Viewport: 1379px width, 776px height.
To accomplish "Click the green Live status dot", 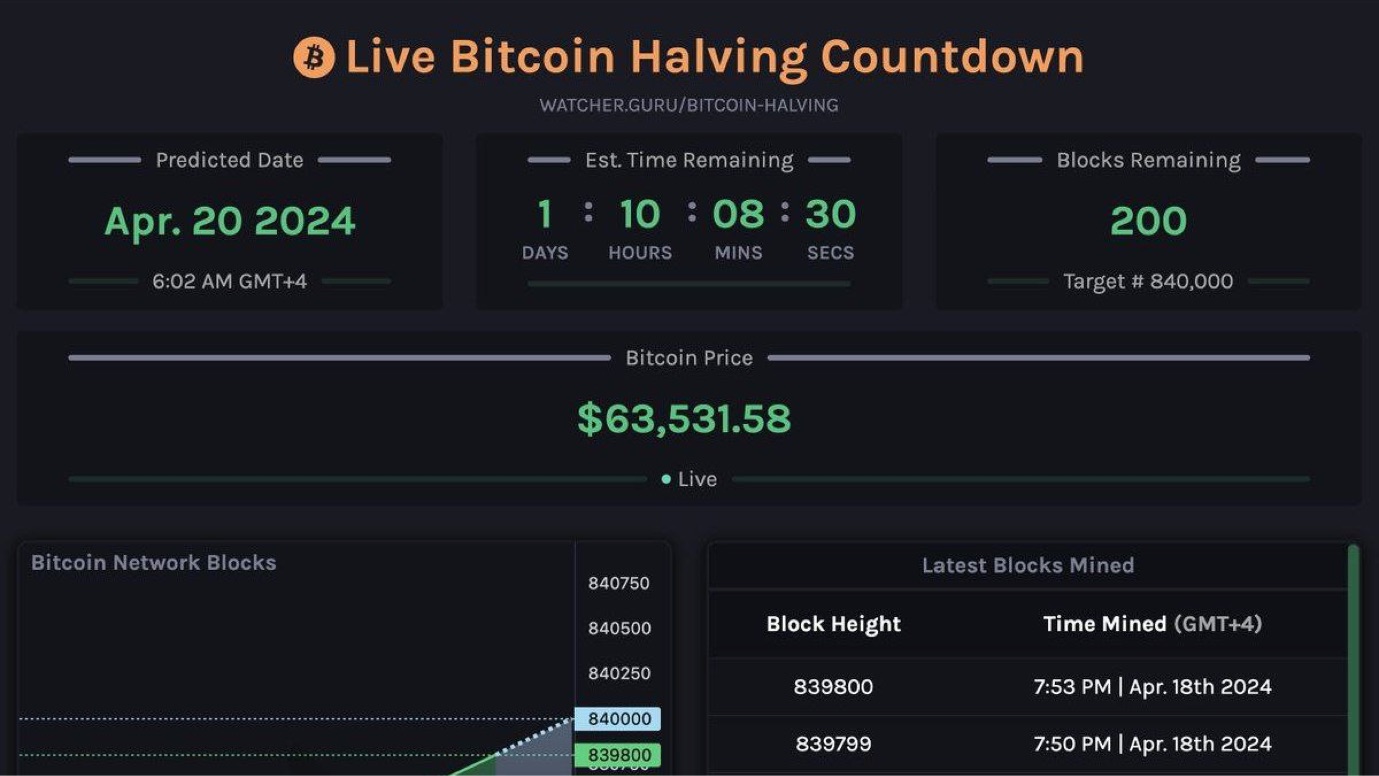I will point(666,479).
